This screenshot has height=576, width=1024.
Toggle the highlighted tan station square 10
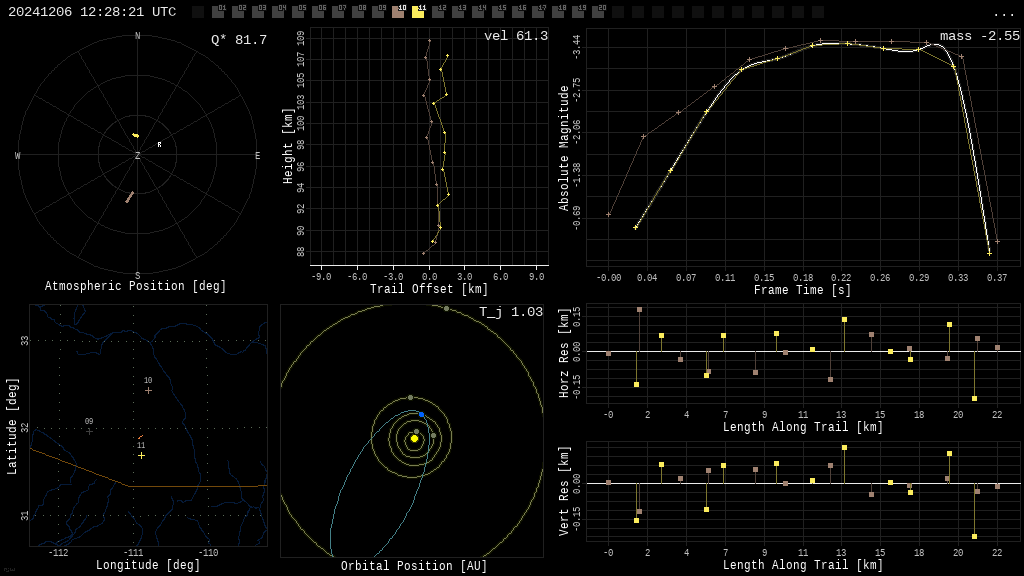[x=398, y=12]
